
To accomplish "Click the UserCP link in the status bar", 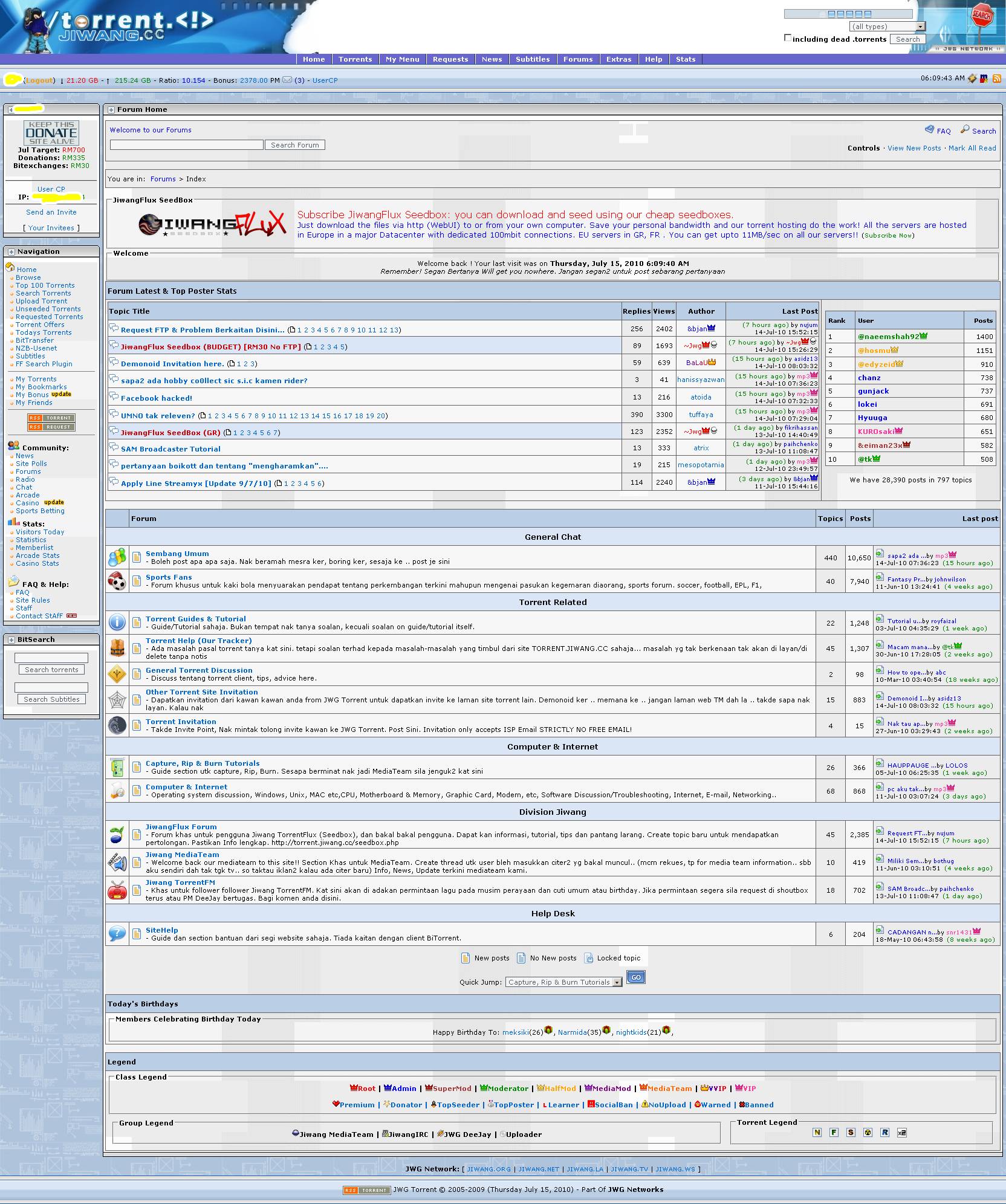I will pos(325,80).
